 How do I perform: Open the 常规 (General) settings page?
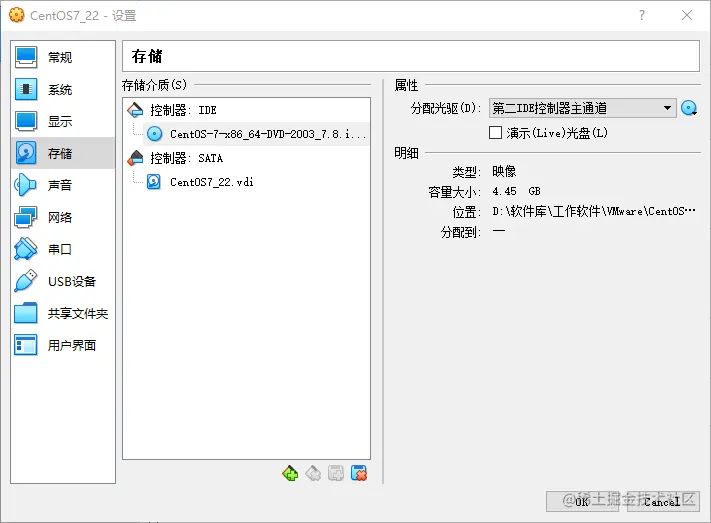pos(63,57)
